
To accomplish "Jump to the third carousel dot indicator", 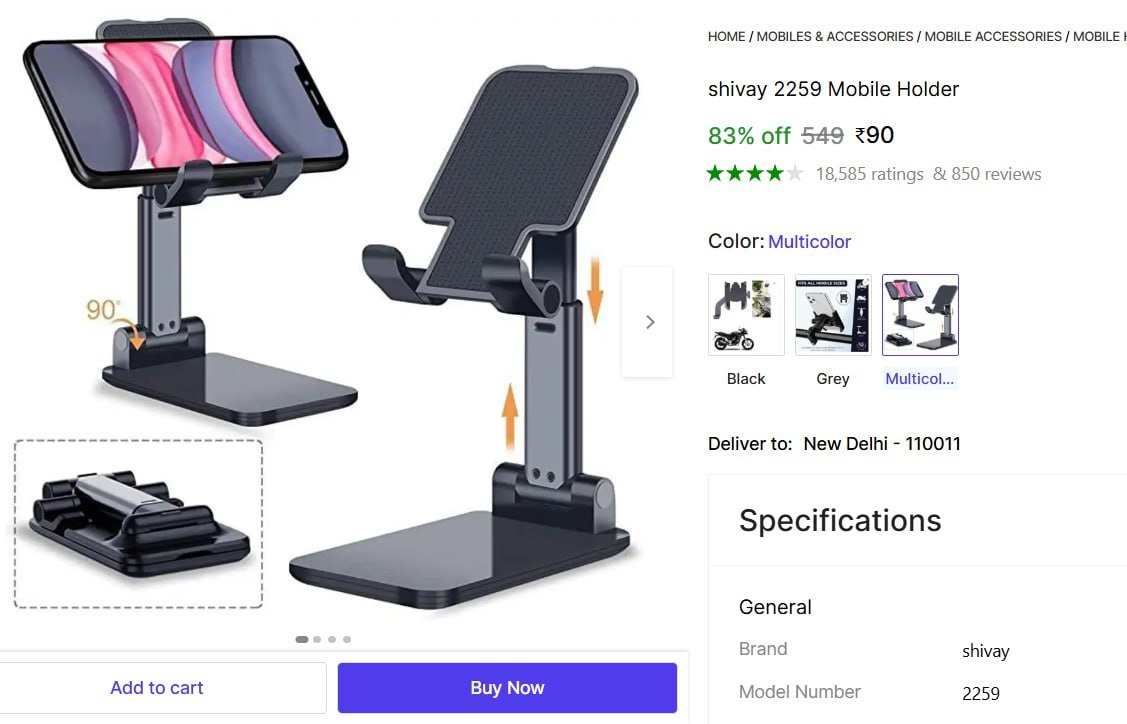I will click(x=332, y=639).
